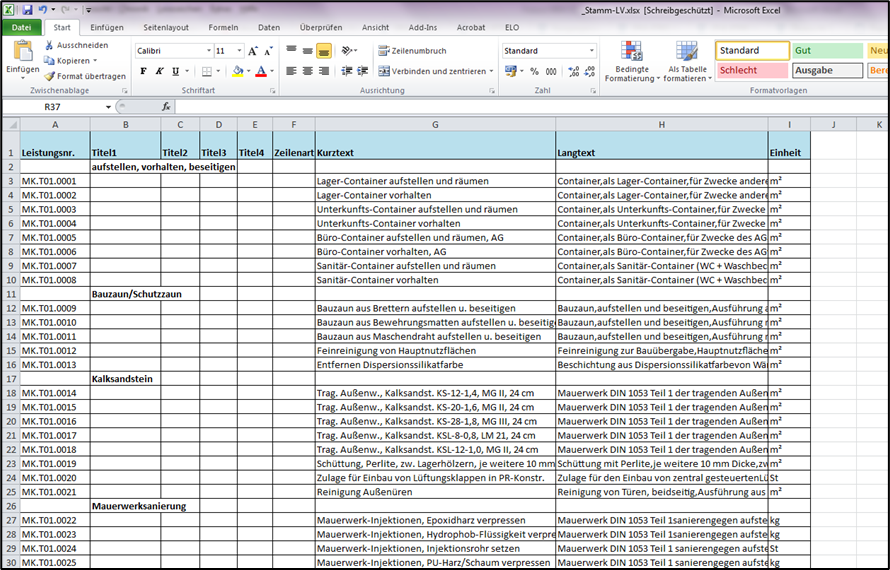This screenshot has width=890, height=570.
Task: Increase font size with the larger A icon
Action: tap(253, 51)
